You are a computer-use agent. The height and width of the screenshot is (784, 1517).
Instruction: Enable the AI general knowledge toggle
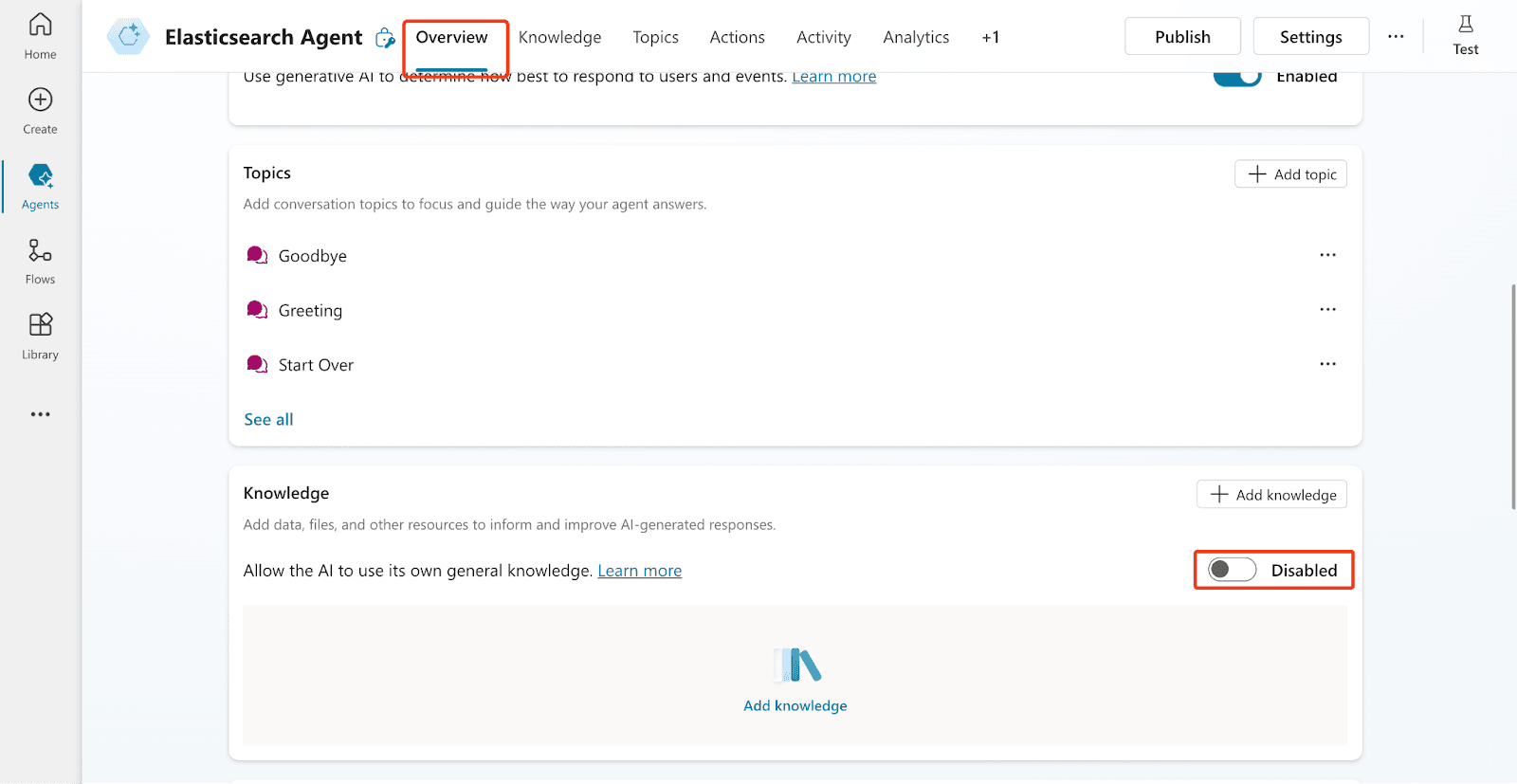pyautogui.click(x=1232, y=570)
